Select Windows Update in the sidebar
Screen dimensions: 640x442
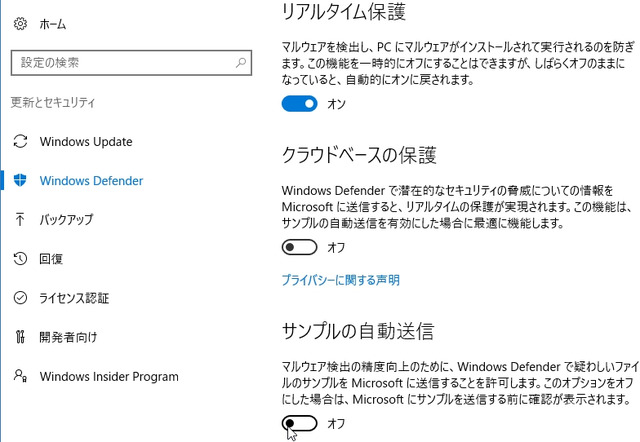(x=86, y=142)
